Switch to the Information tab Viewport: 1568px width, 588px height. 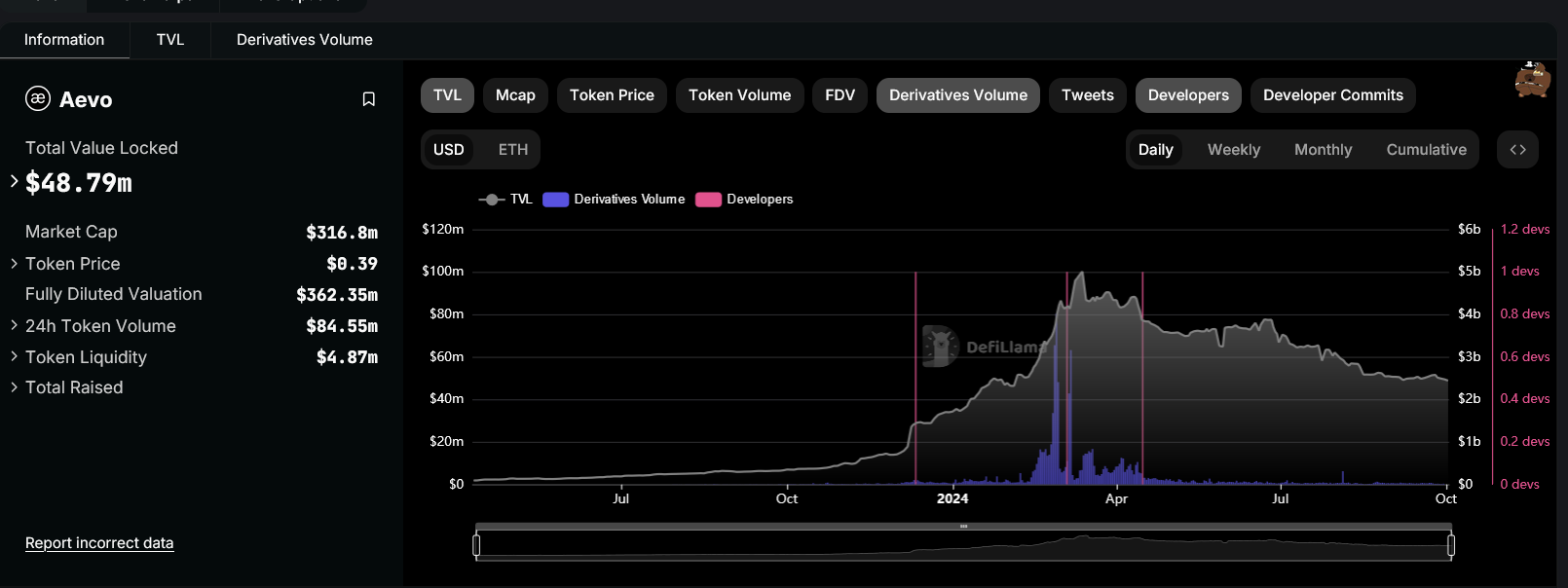click(x=64, y=40)
